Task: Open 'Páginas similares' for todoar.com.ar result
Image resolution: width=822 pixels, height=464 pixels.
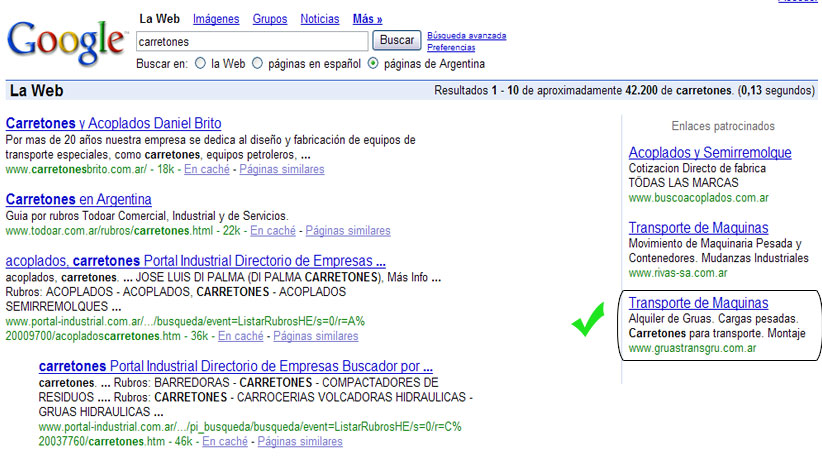Action: (x=348, y=231)
